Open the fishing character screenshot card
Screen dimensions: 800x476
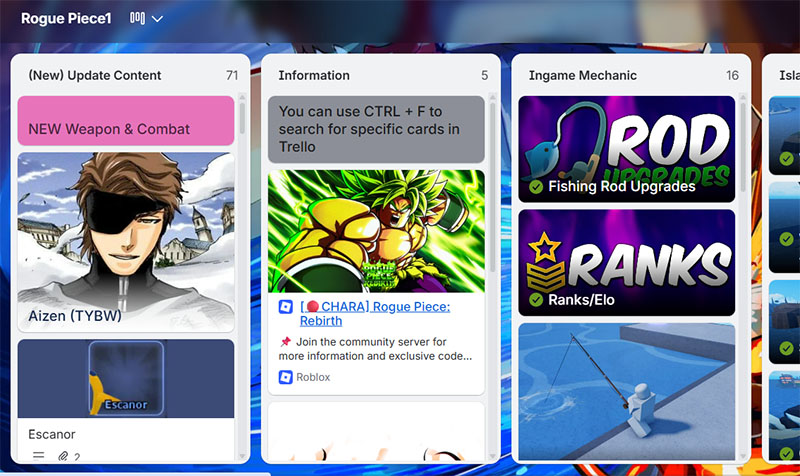coord(627,391)
